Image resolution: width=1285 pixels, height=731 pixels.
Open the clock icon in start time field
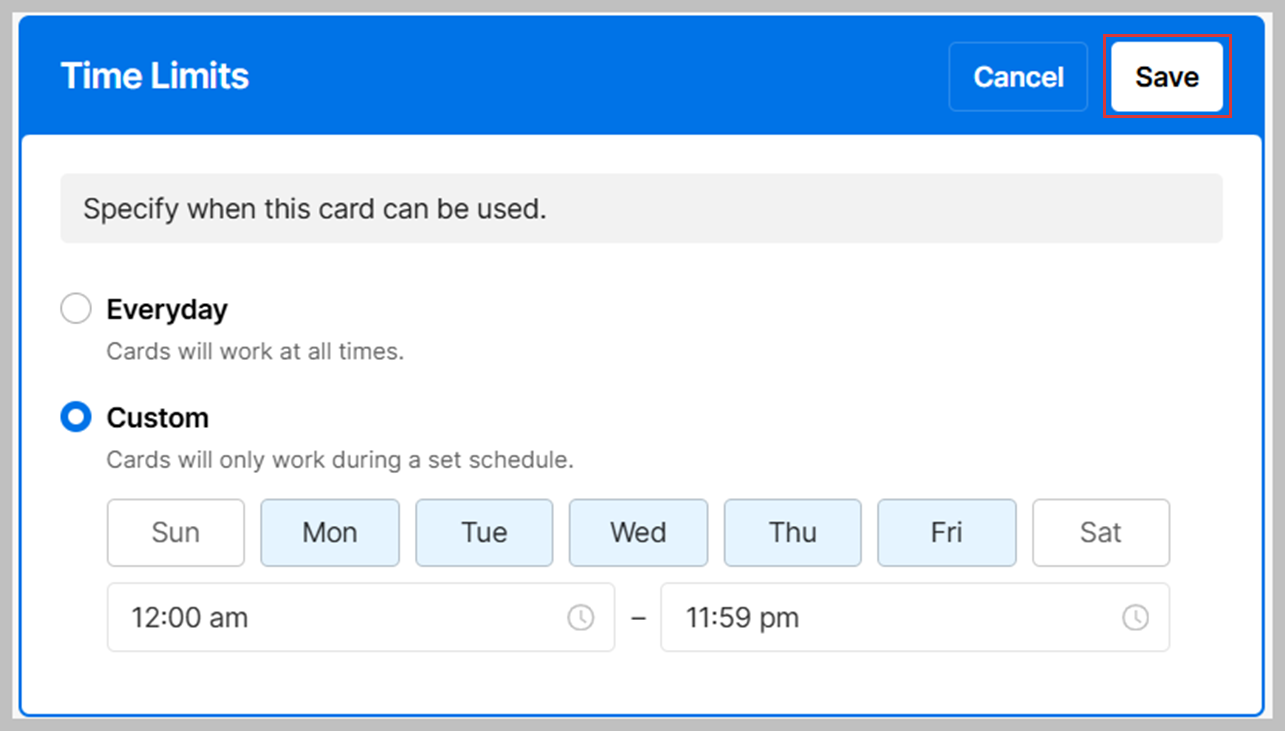580,618
